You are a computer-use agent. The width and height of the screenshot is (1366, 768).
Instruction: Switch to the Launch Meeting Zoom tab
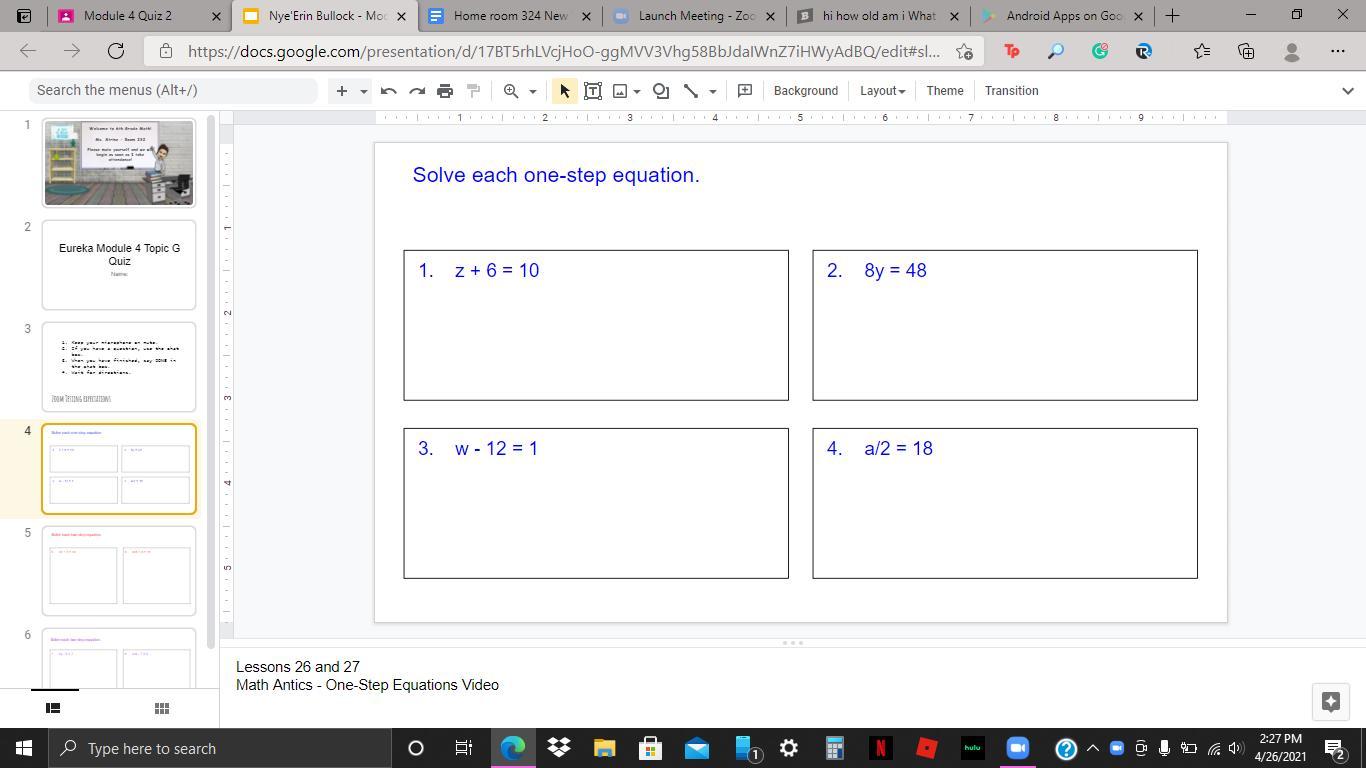click(x=696, y=16)
